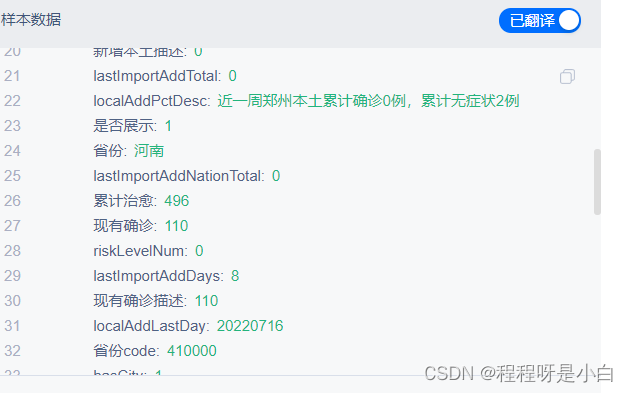Image resolution: width=628 pixels, height=393 pixels.
Task: Toggle the 已翻译 translation switch
Action: click(539, 20)
